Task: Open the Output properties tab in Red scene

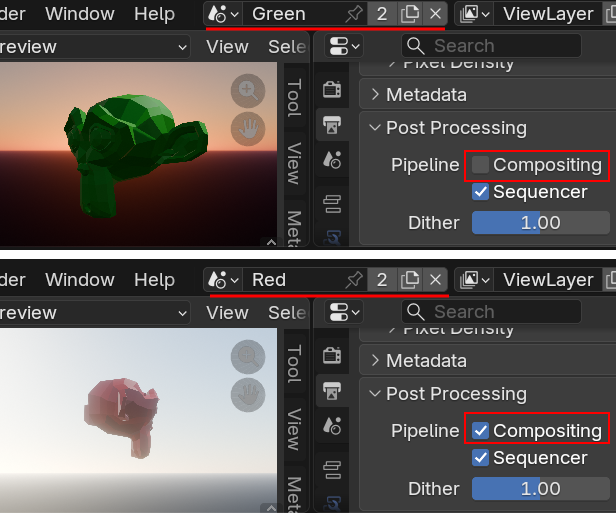Action: point(332,391)
